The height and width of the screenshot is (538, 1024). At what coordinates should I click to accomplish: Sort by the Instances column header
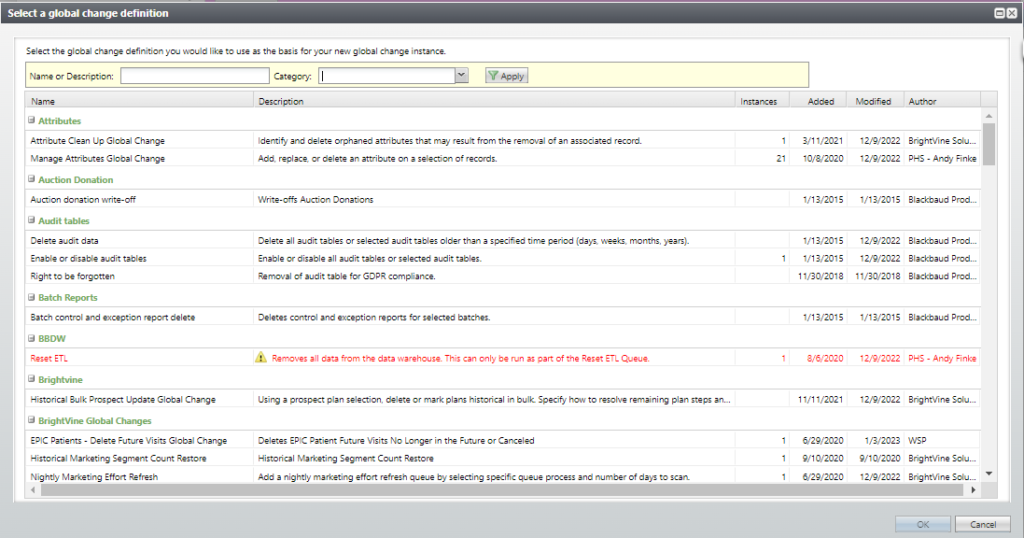tap(763, 101)
